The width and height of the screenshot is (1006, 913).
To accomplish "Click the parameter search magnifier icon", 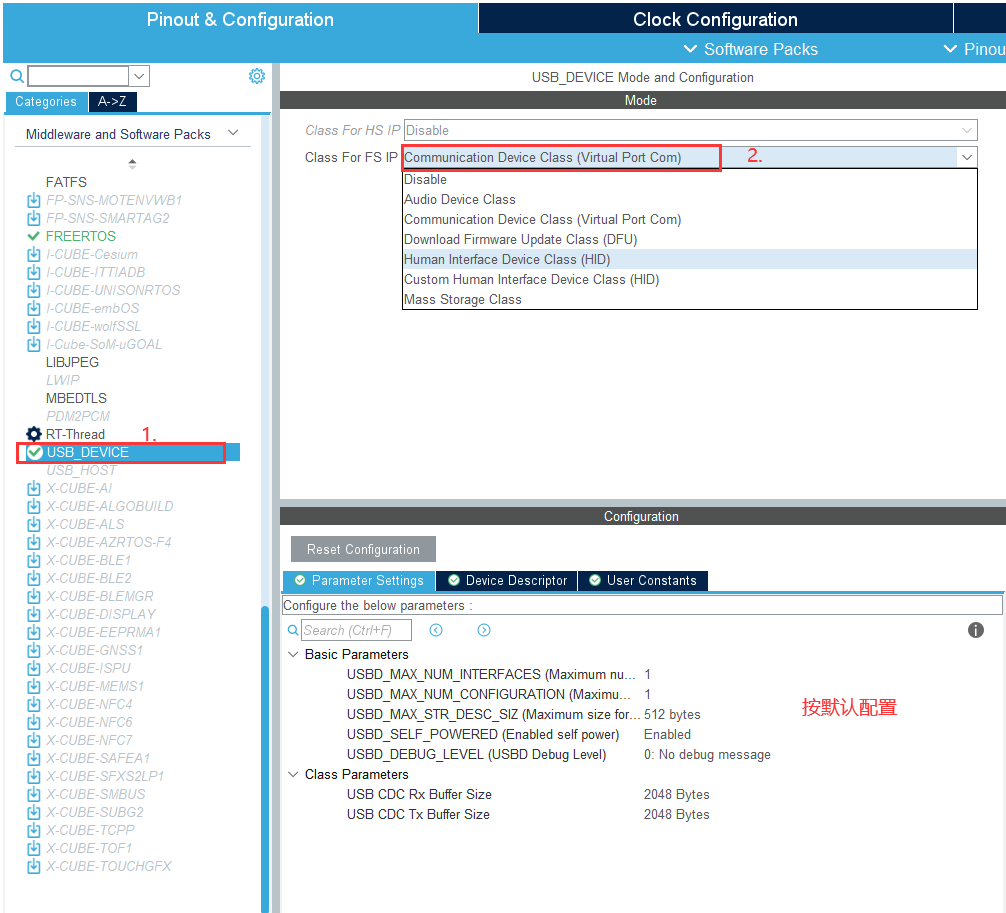I will [x=293, y=630].
